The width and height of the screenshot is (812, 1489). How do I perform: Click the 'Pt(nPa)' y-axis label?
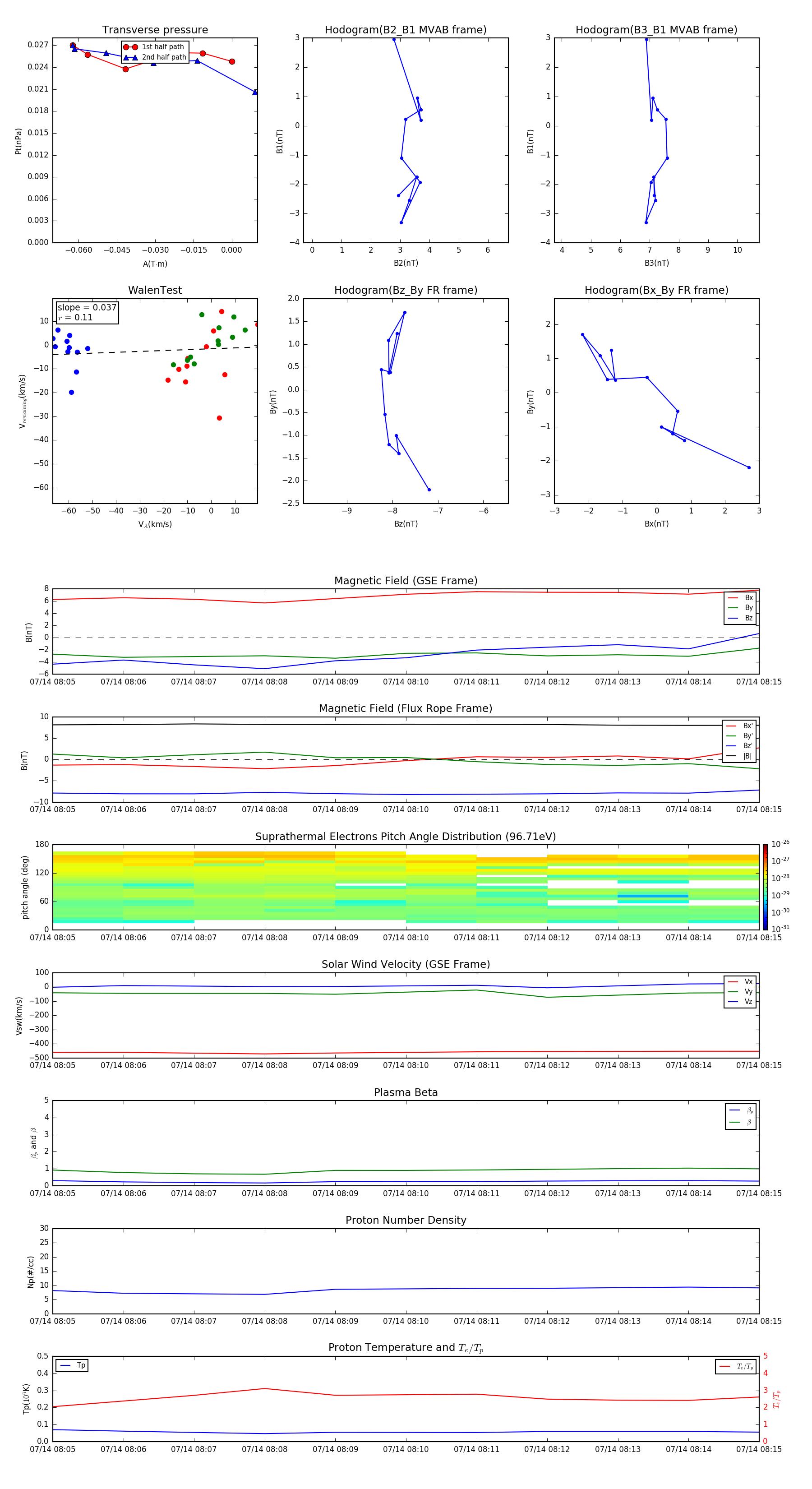click(x=18, y=141)
